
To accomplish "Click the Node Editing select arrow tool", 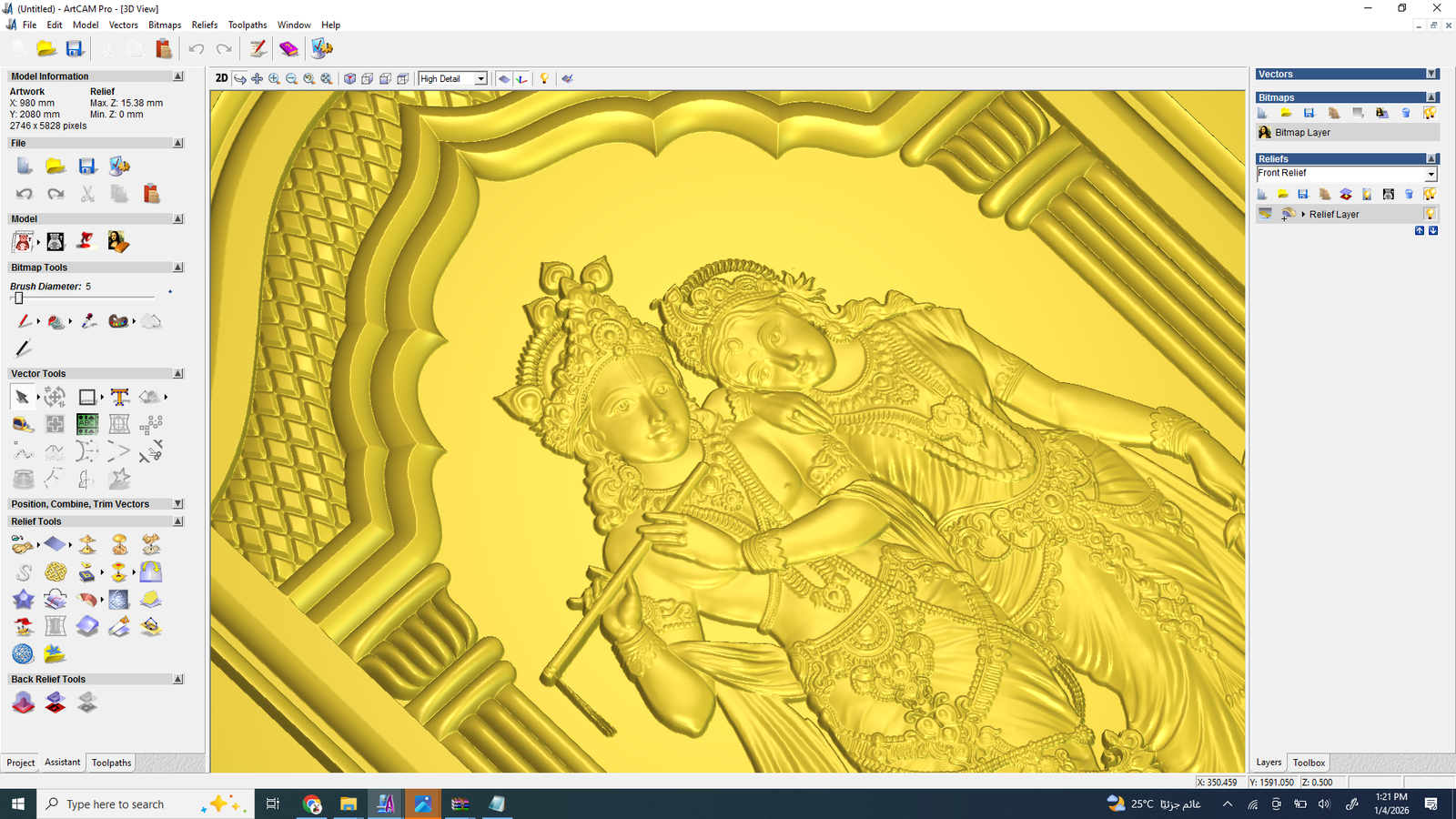I will tap(22, 397).
